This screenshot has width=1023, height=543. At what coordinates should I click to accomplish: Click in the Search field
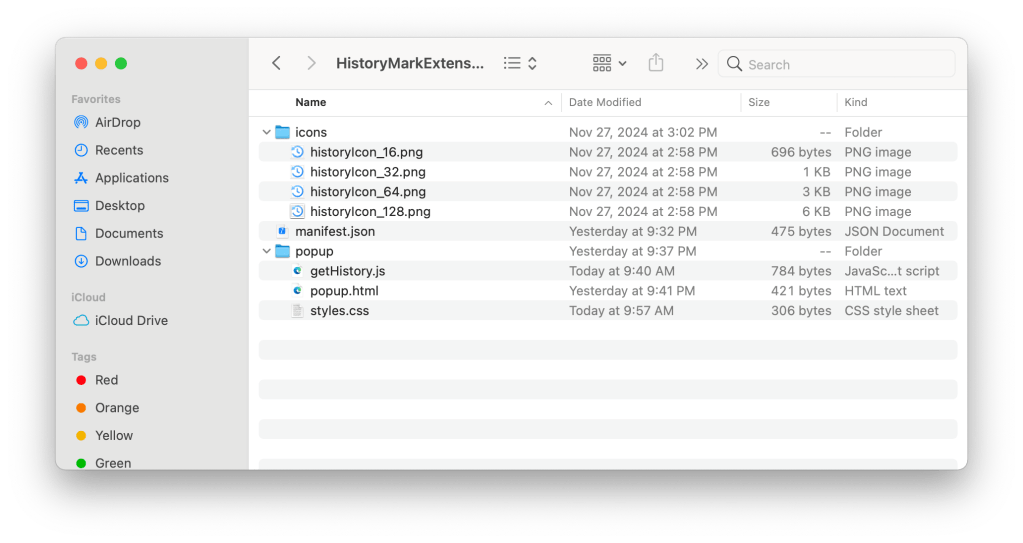coord(845,64)
